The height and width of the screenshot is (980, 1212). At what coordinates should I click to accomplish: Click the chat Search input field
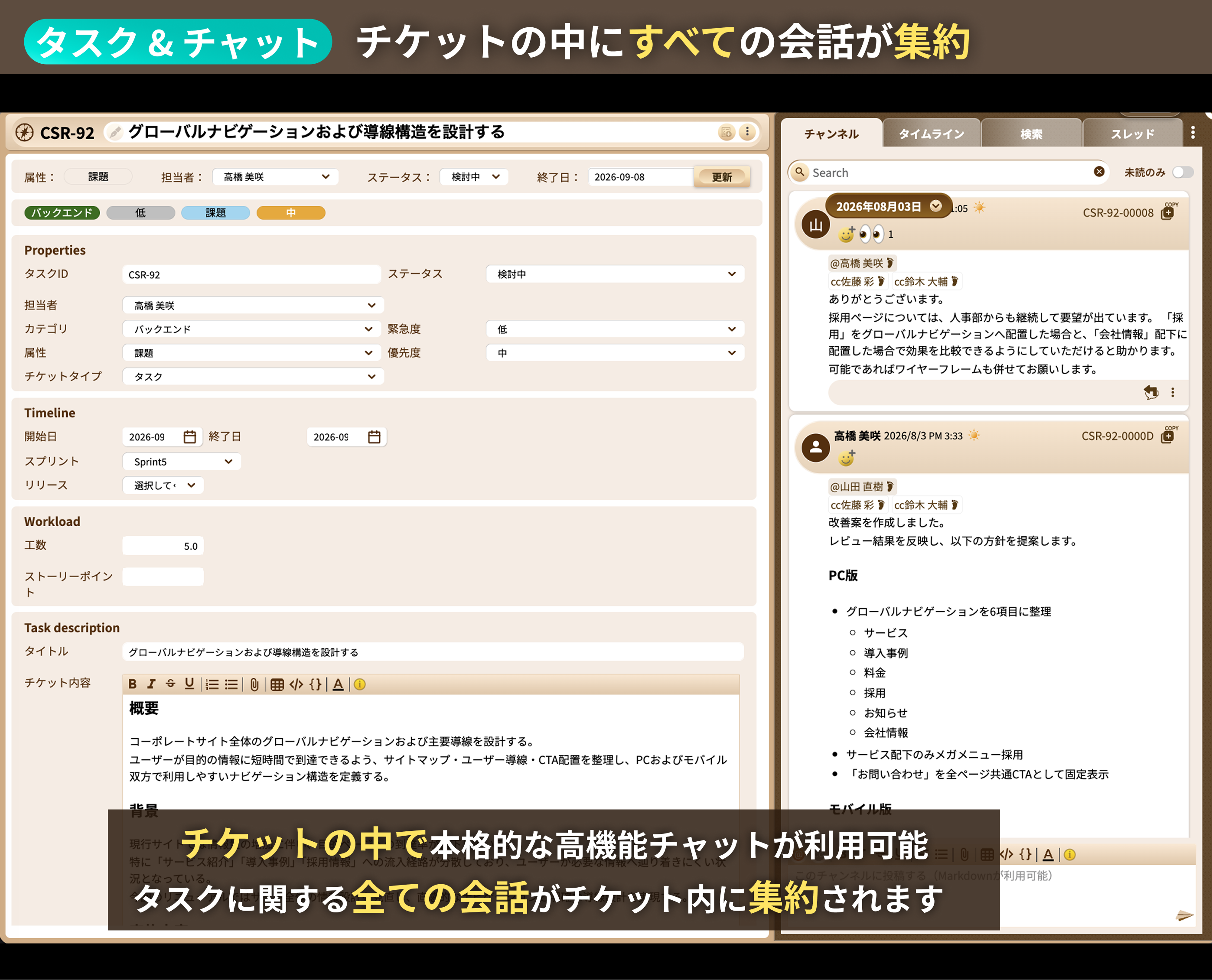[949, 172]
